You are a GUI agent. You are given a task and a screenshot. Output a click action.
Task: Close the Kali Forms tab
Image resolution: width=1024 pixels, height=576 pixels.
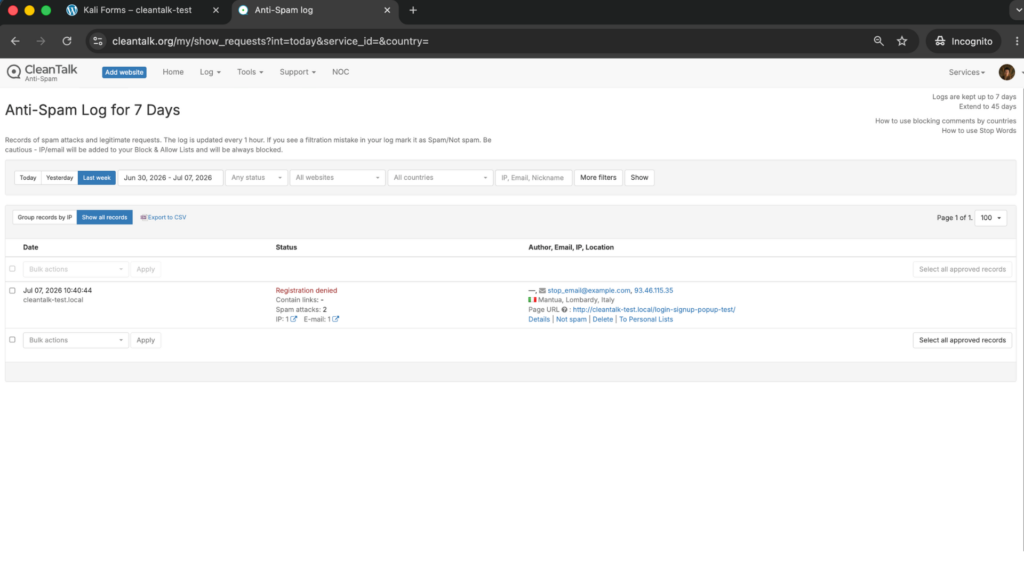click(216, 10)
